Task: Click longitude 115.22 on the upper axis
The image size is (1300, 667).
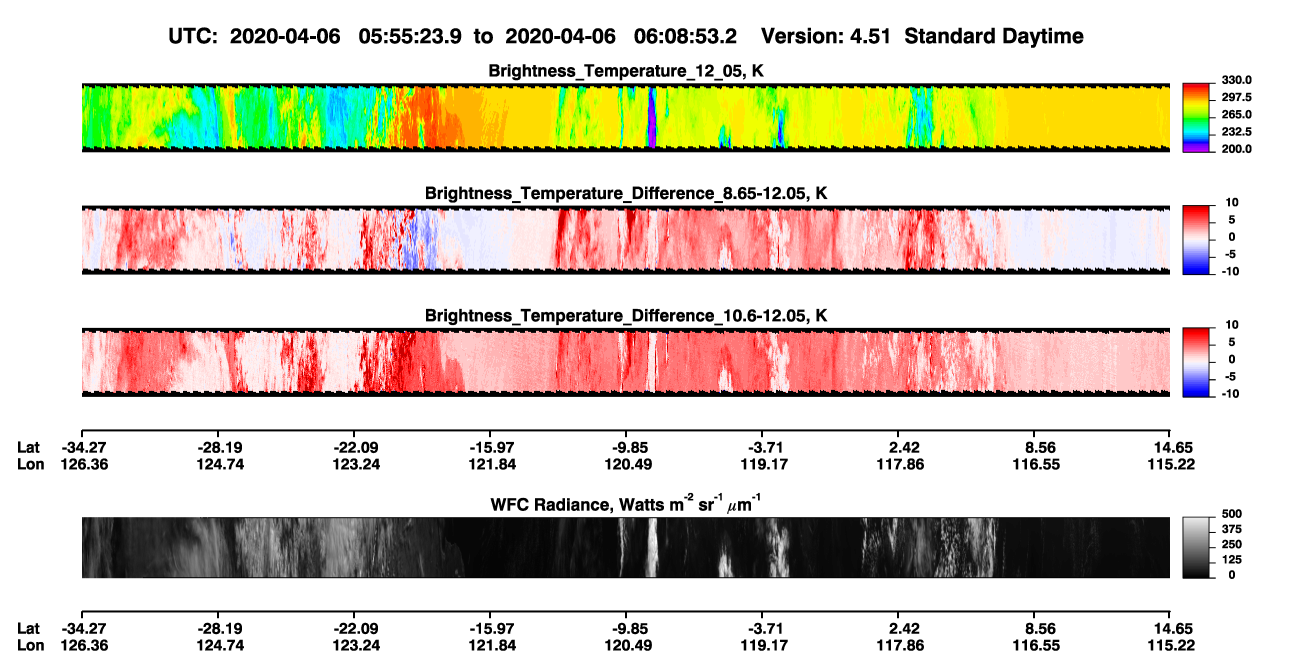Action: [x=1174, y=464]
